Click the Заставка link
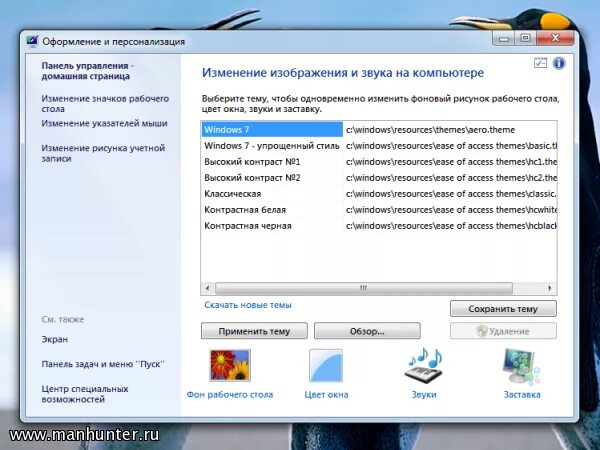 (522, 395)
